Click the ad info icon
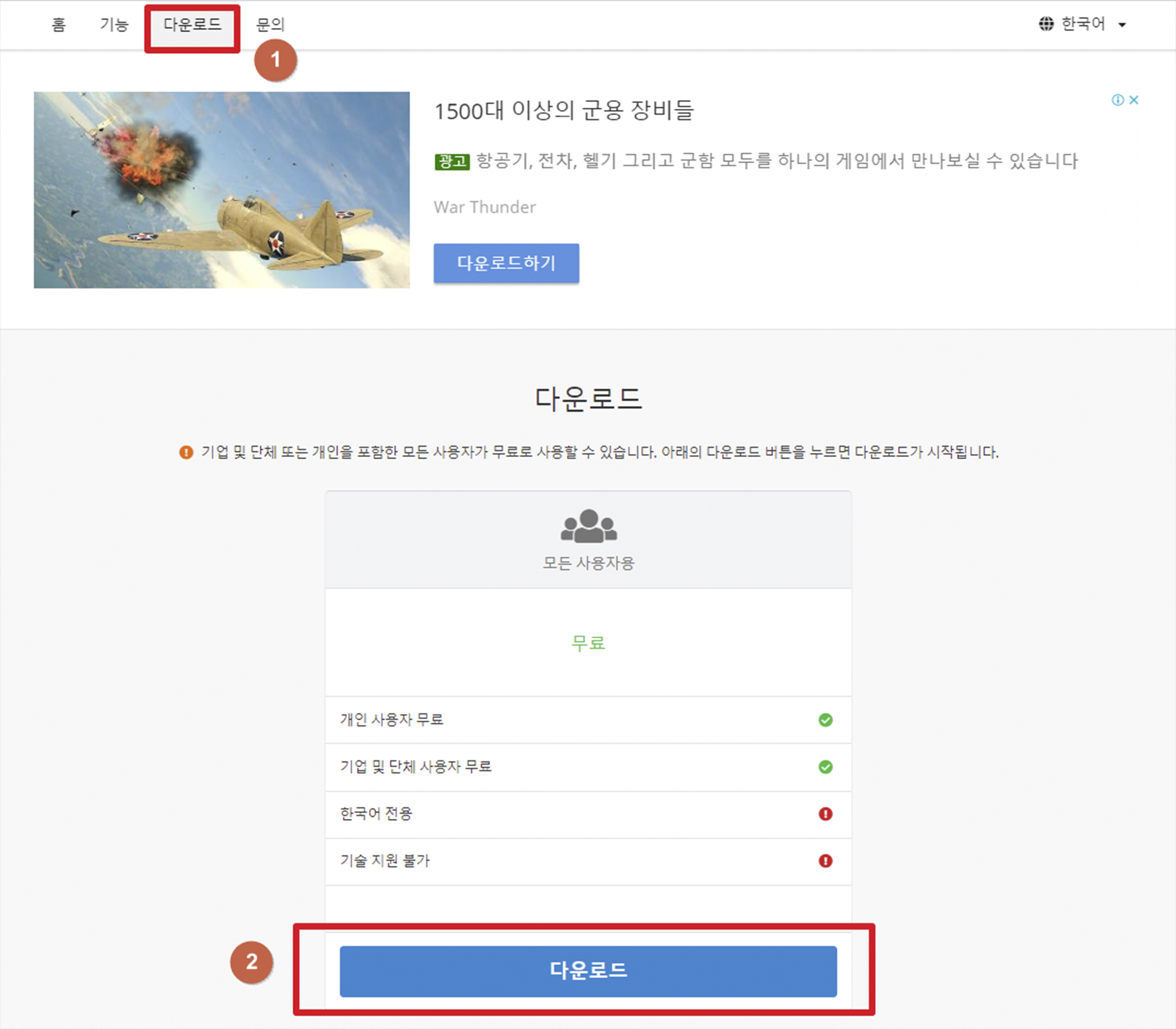This screenshot has width=1176, height=1029. 1117,100
